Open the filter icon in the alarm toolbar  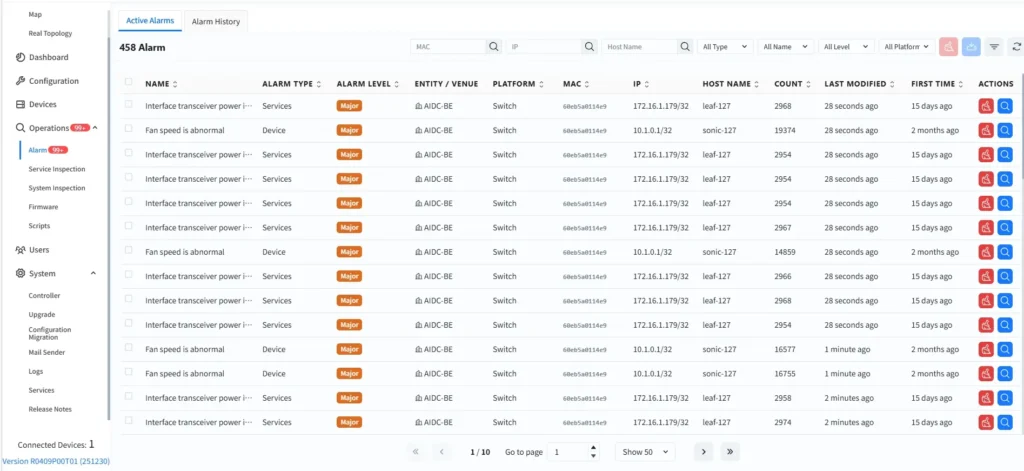[994, 46]
